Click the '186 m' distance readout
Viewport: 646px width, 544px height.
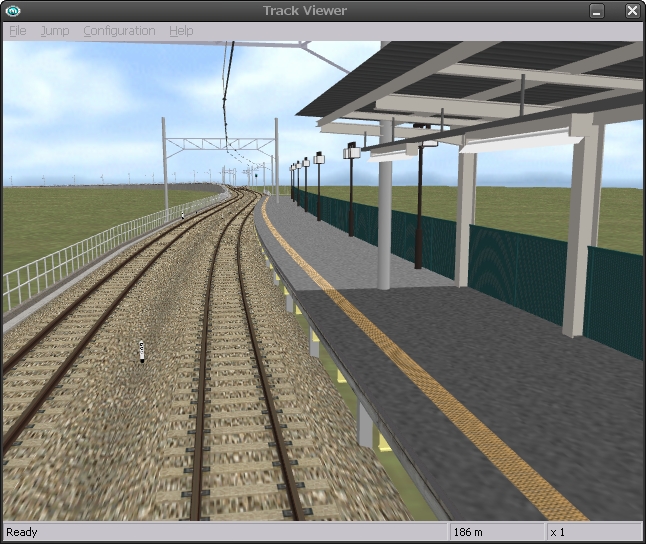pos(468,532)
